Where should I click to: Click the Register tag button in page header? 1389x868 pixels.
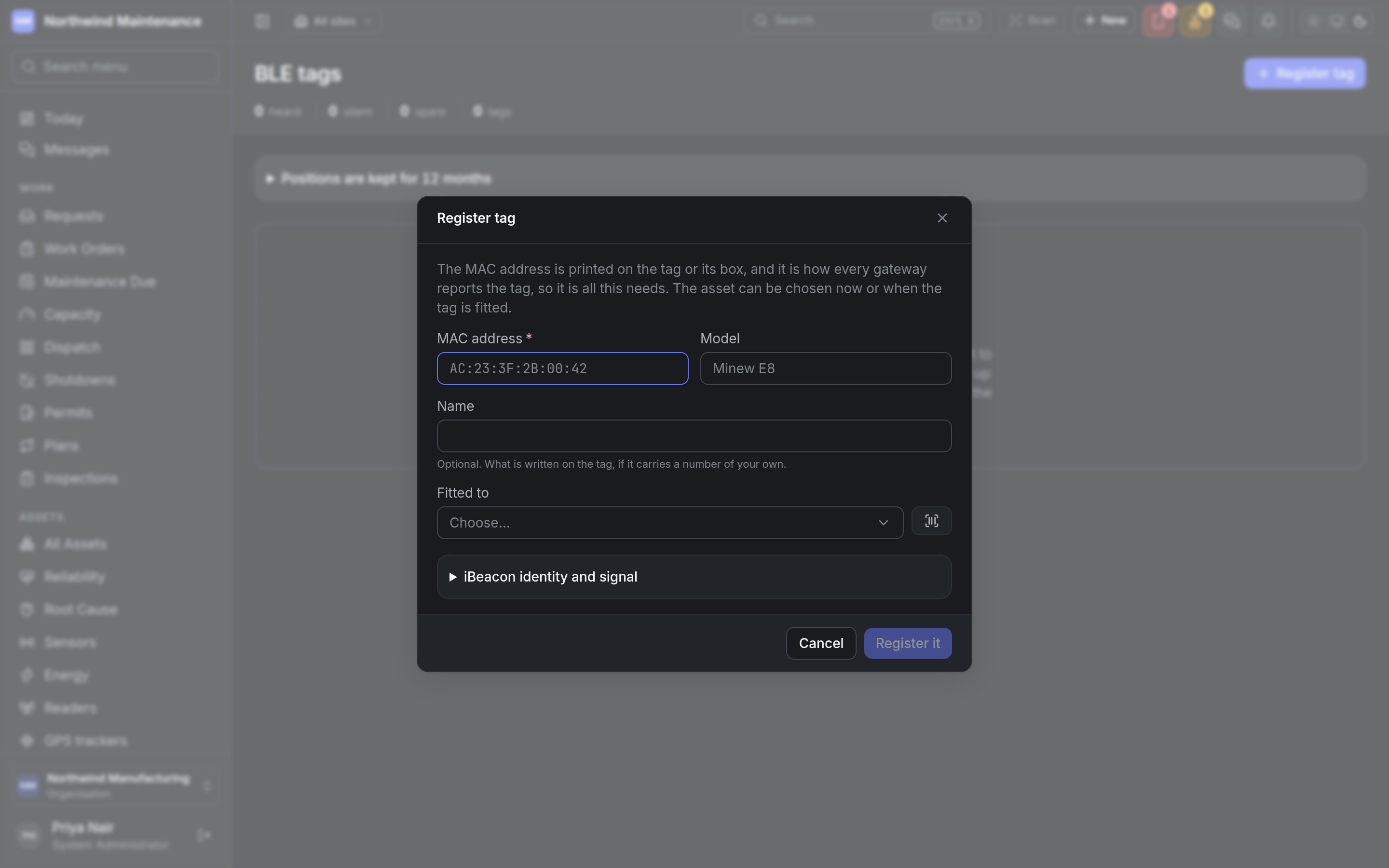pos(1304,73)
